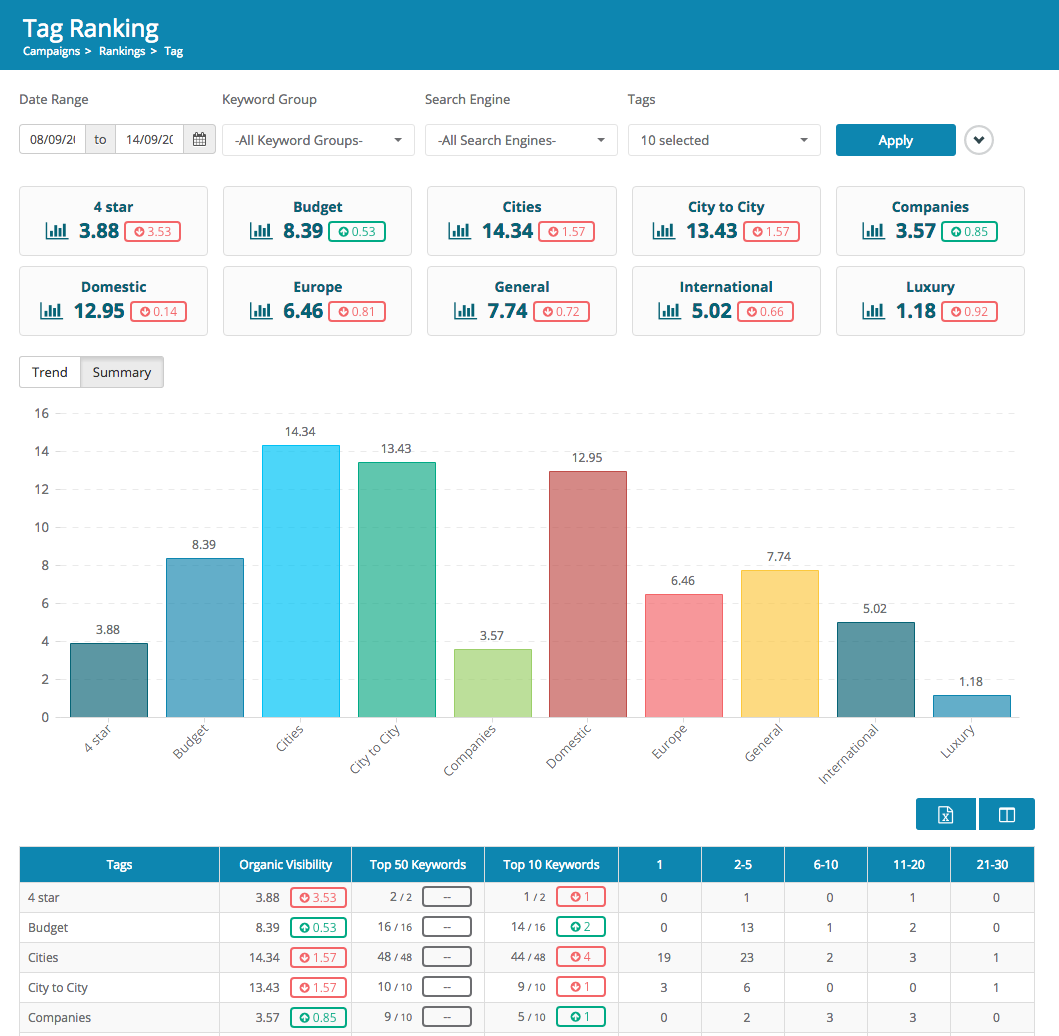Click the chart icon on Luxury card
Screen dimensions: 1059x1036
point(874,311)
